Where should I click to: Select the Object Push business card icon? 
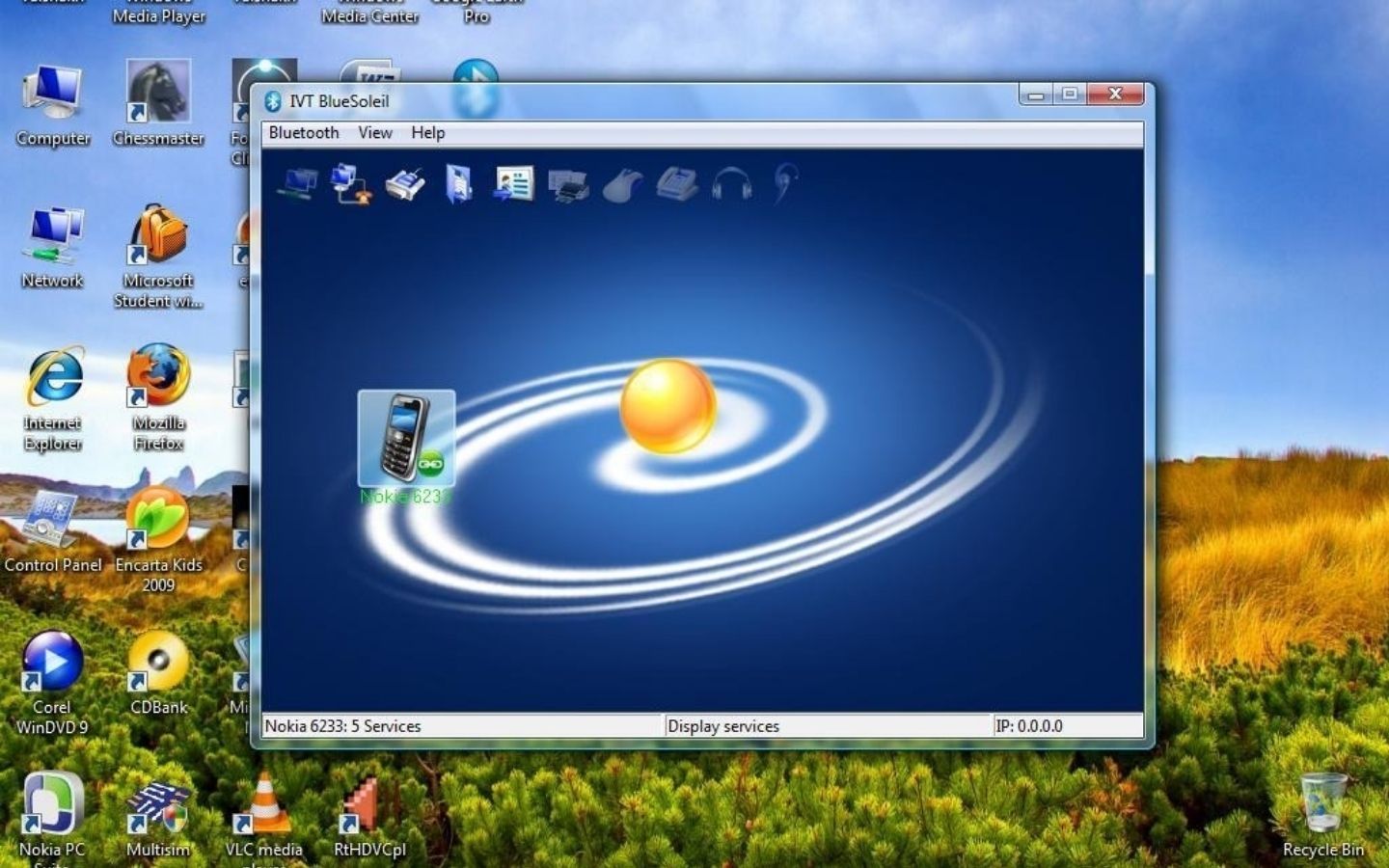pos(514,183)
